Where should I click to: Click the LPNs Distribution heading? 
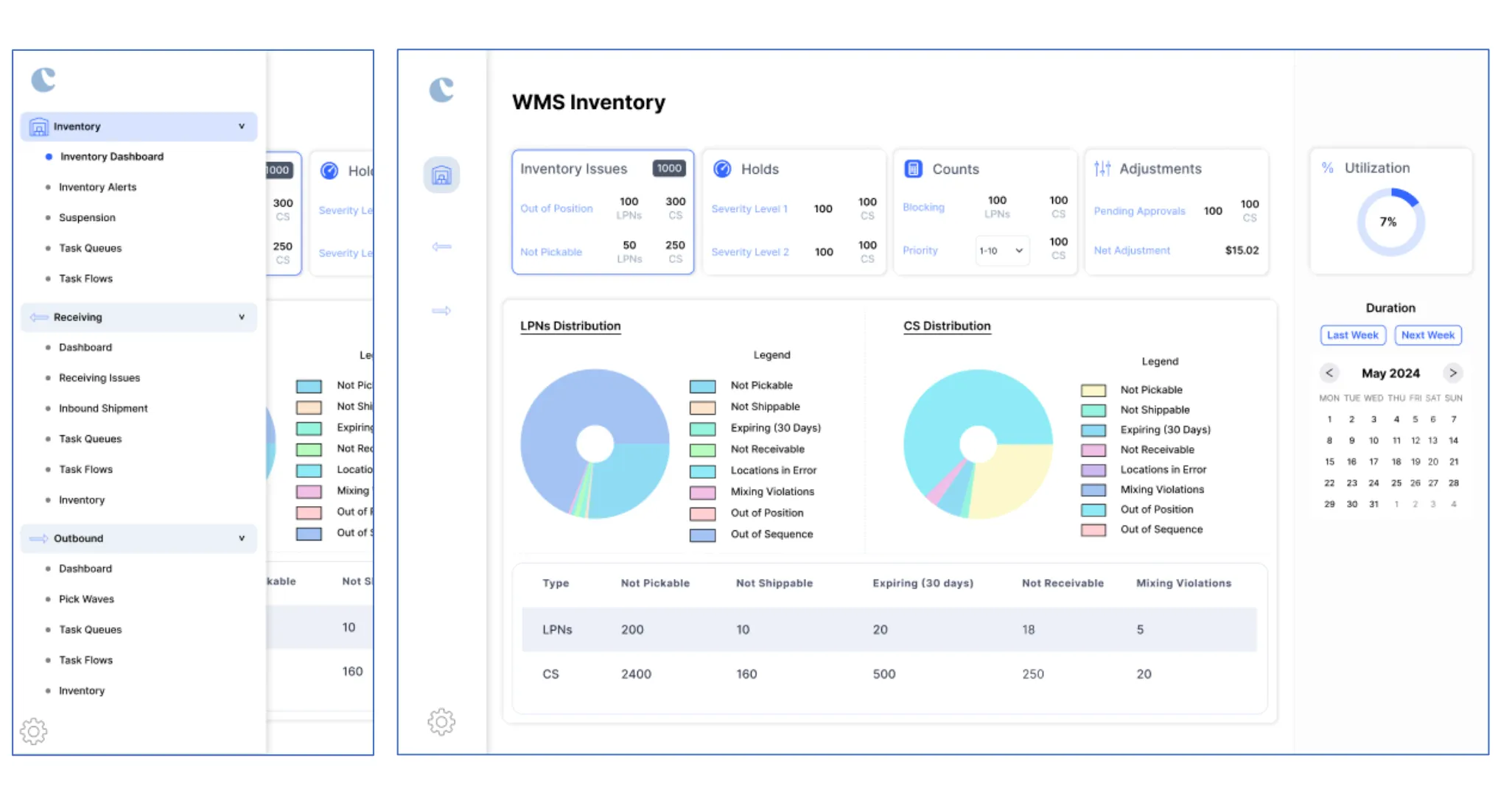point(570,326)
